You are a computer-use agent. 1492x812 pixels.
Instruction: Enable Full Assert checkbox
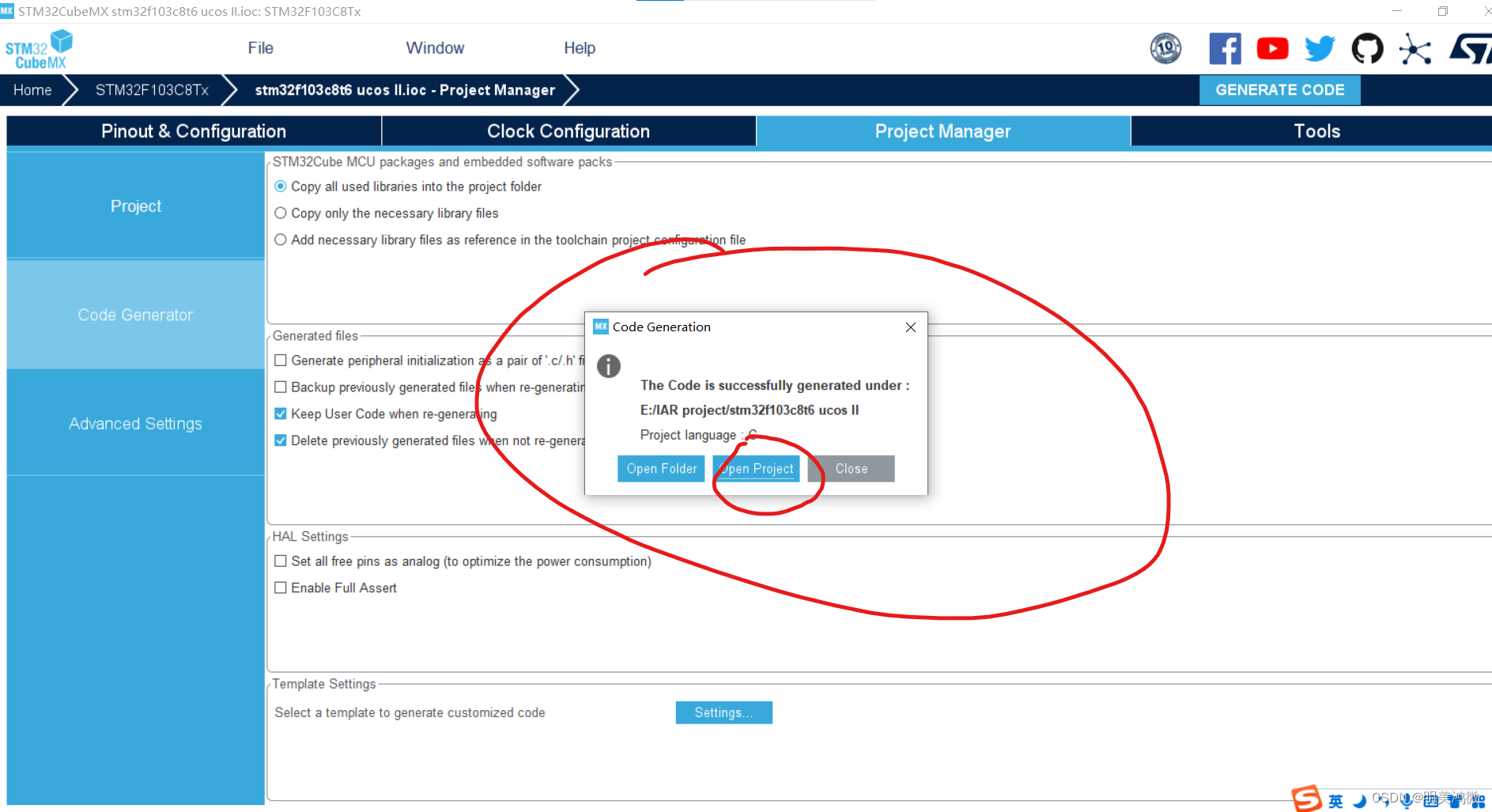280,588
